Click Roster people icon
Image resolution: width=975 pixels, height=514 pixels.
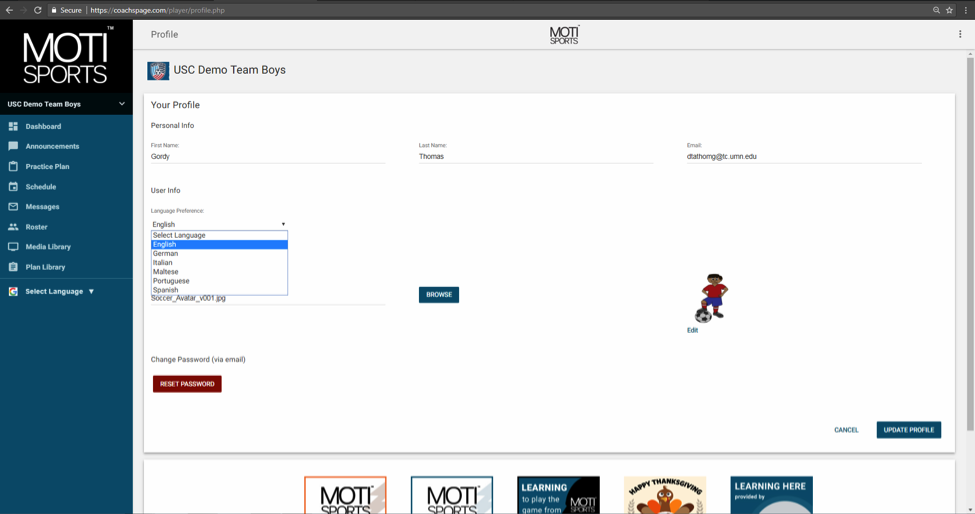[13, 227]
